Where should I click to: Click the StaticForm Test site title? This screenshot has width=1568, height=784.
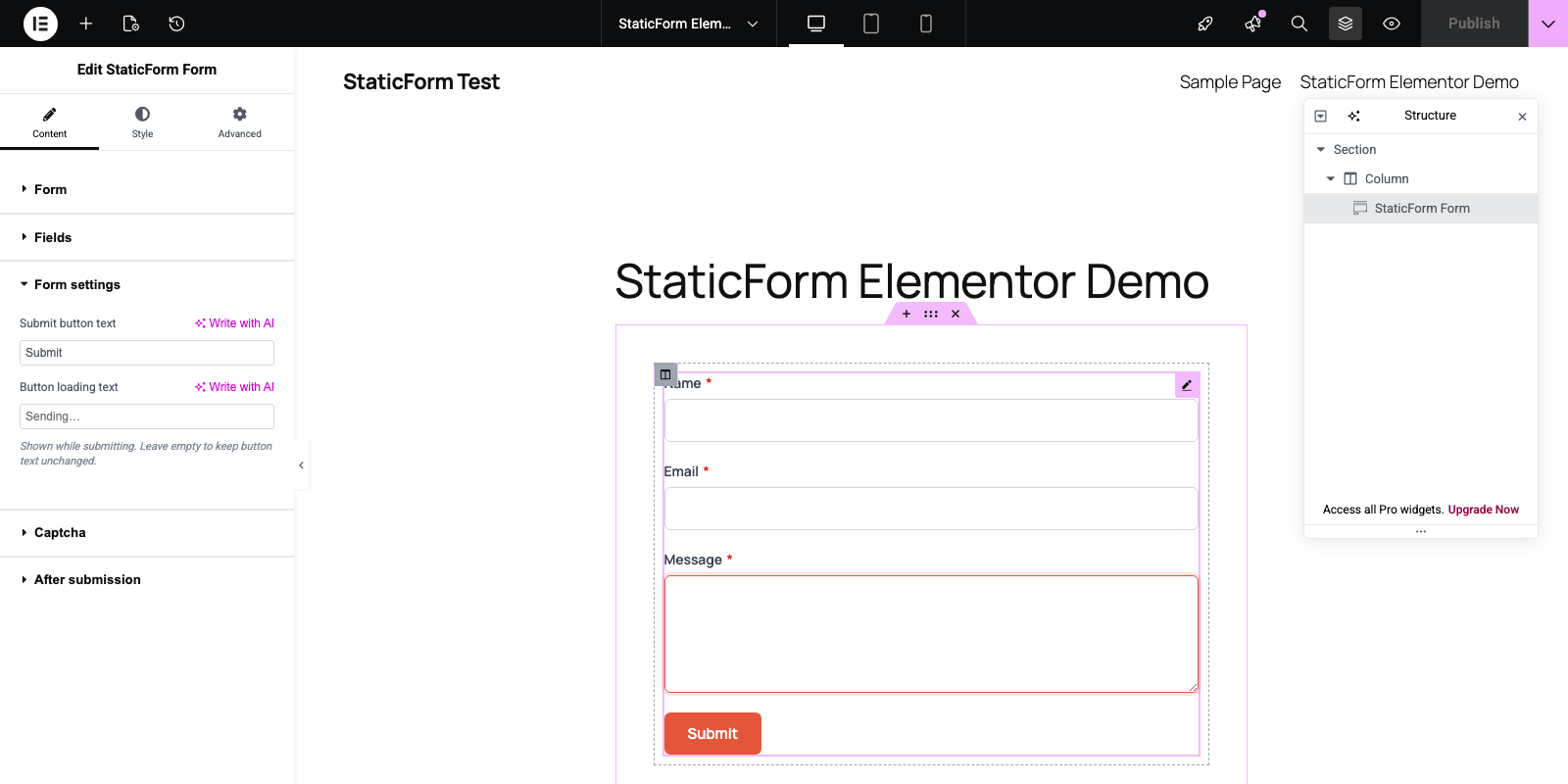click(x=421, y=82)
